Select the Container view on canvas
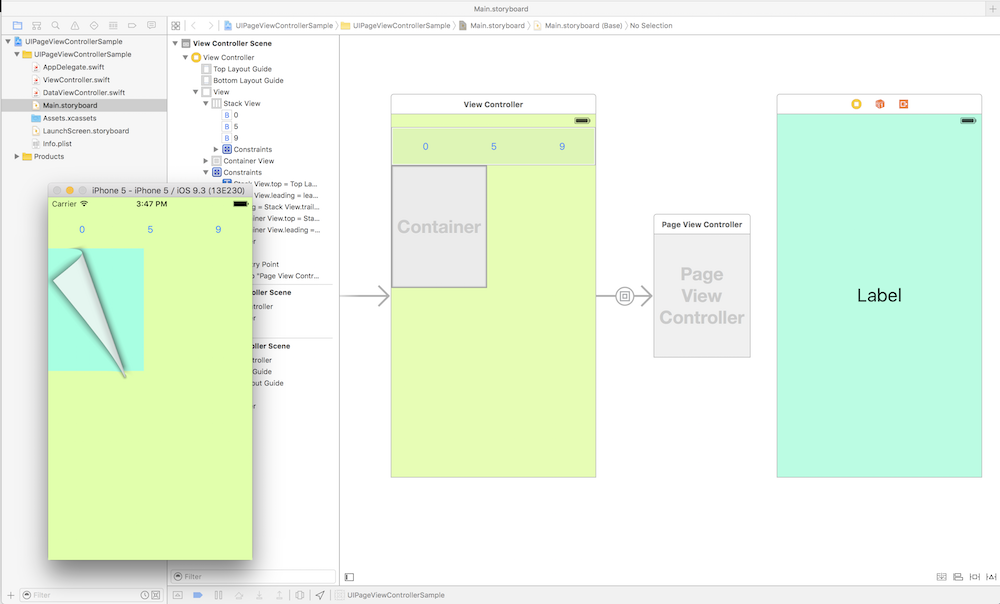This screenshot has width=1000, height=604. [439, 226]
